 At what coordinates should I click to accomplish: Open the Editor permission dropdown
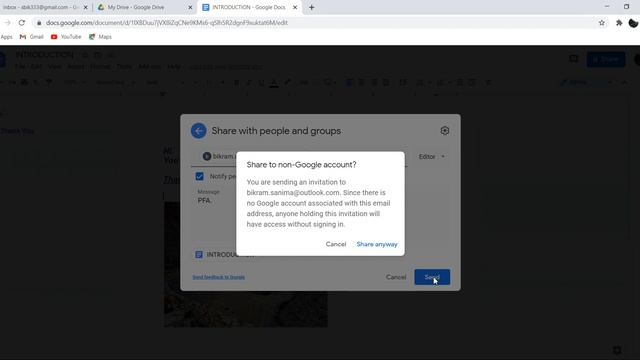(431, 157)
